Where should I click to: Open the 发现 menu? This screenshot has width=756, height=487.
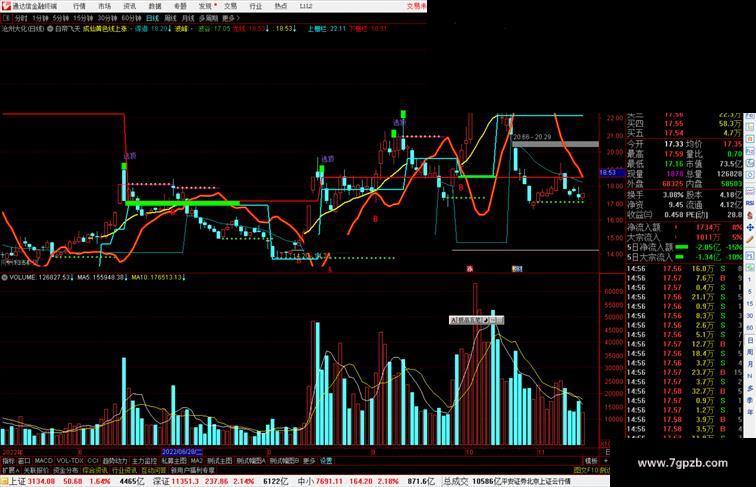[x=205, y=6]
